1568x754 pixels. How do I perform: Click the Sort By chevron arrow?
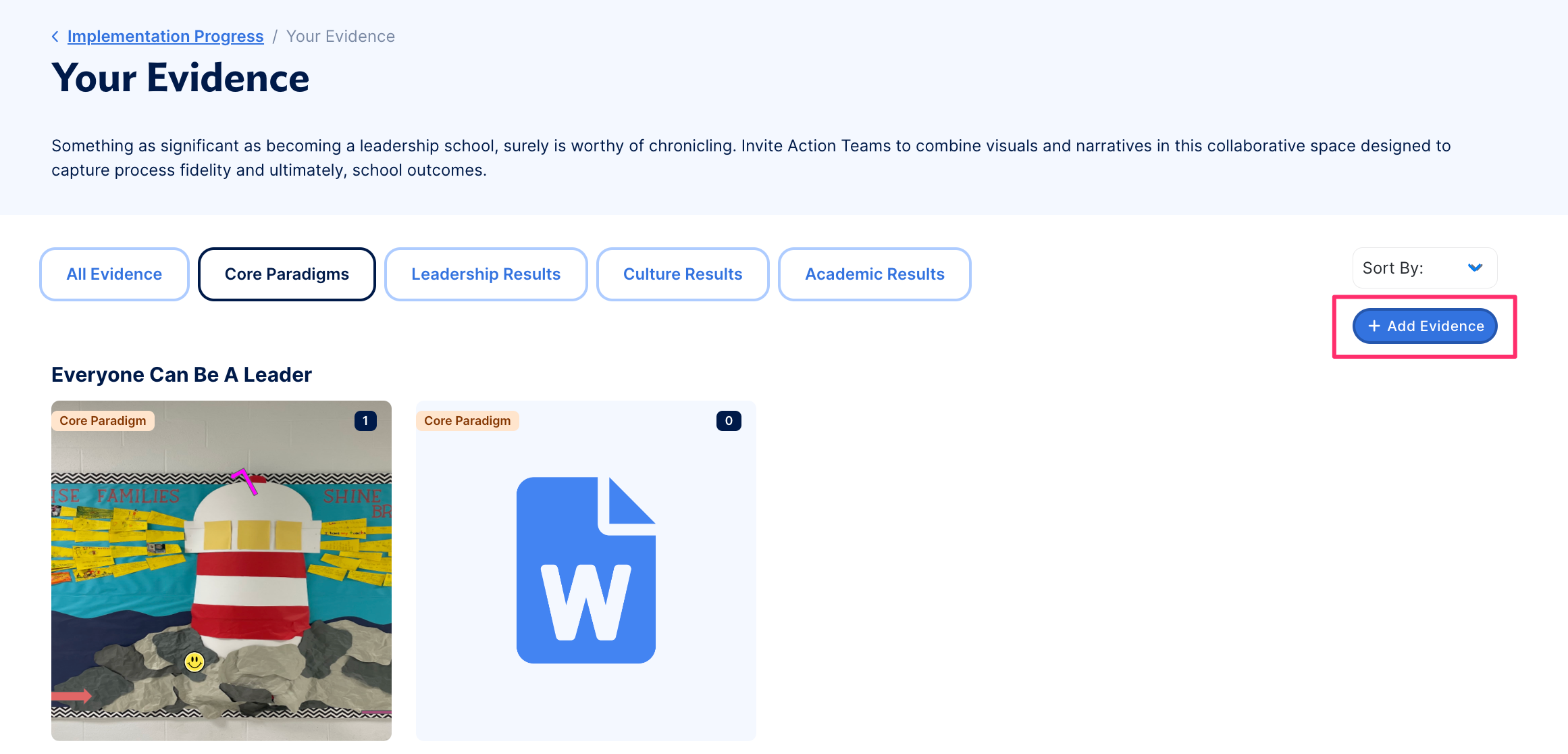click(1475, 268)
